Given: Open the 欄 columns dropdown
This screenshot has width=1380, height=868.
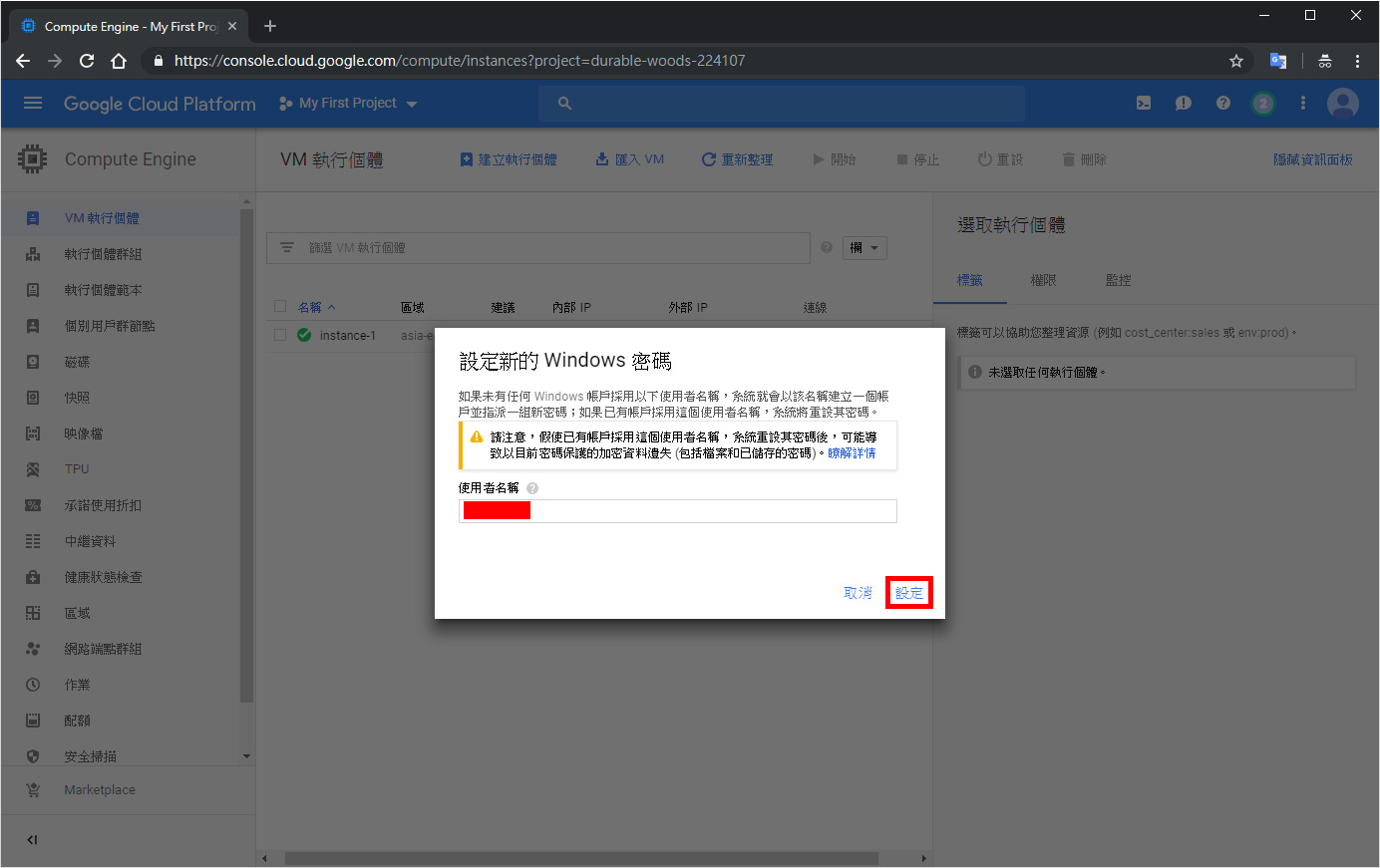Looking at the screenshot, I should (864, 248).
